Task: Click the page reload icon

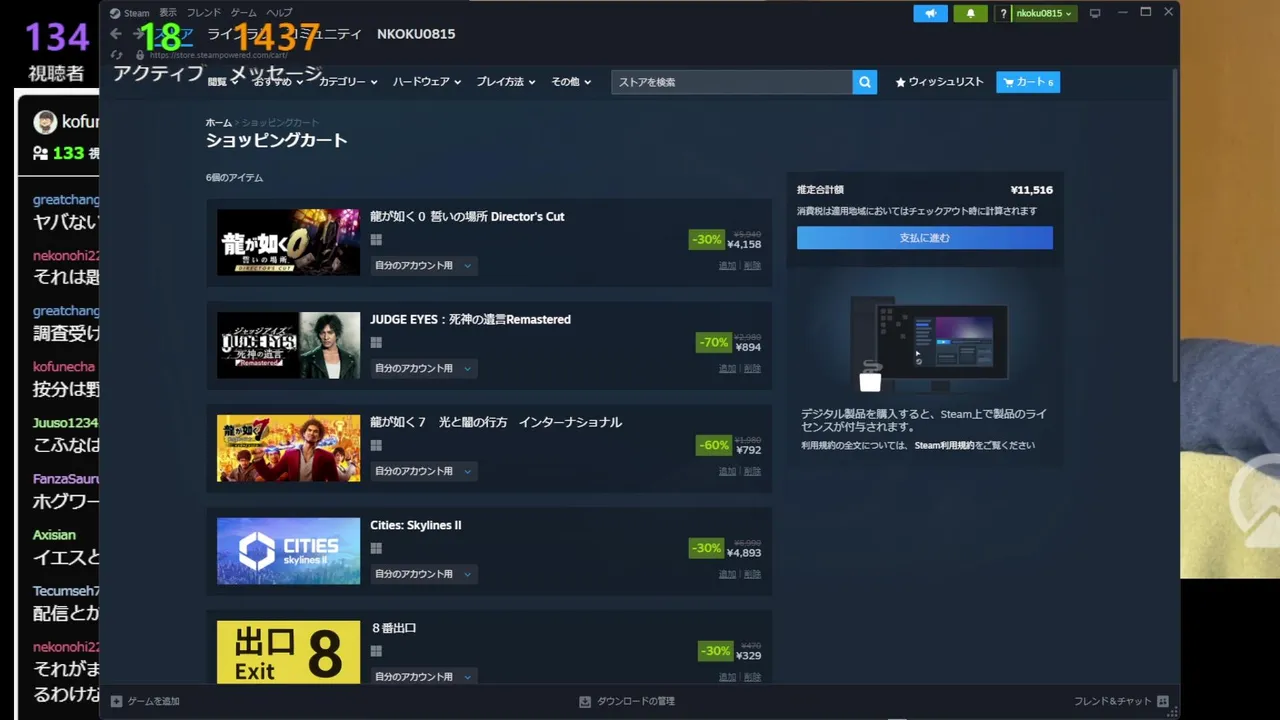Action: tap(117, 55)
